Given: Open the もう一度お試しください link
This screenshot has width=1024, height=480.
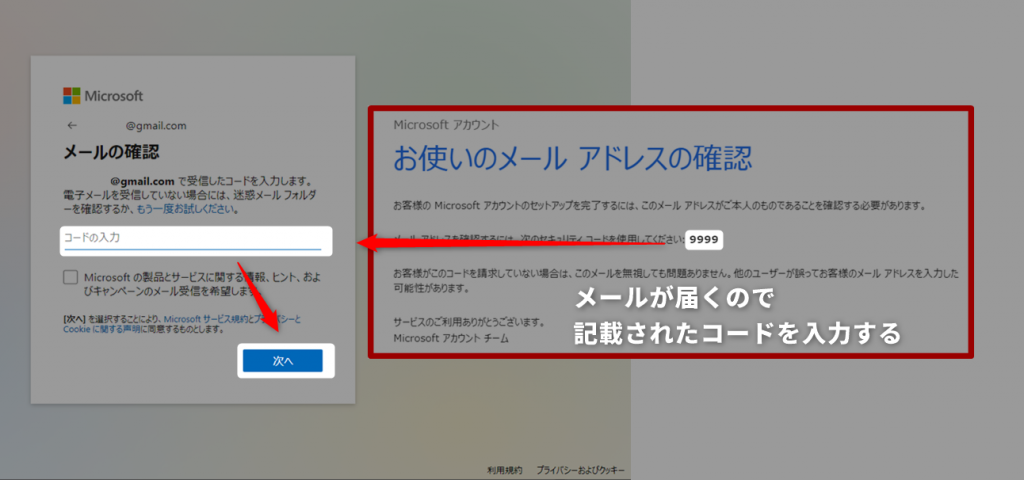Looking at the screenshot, I should pyautogui.click(x=187, y=210).
